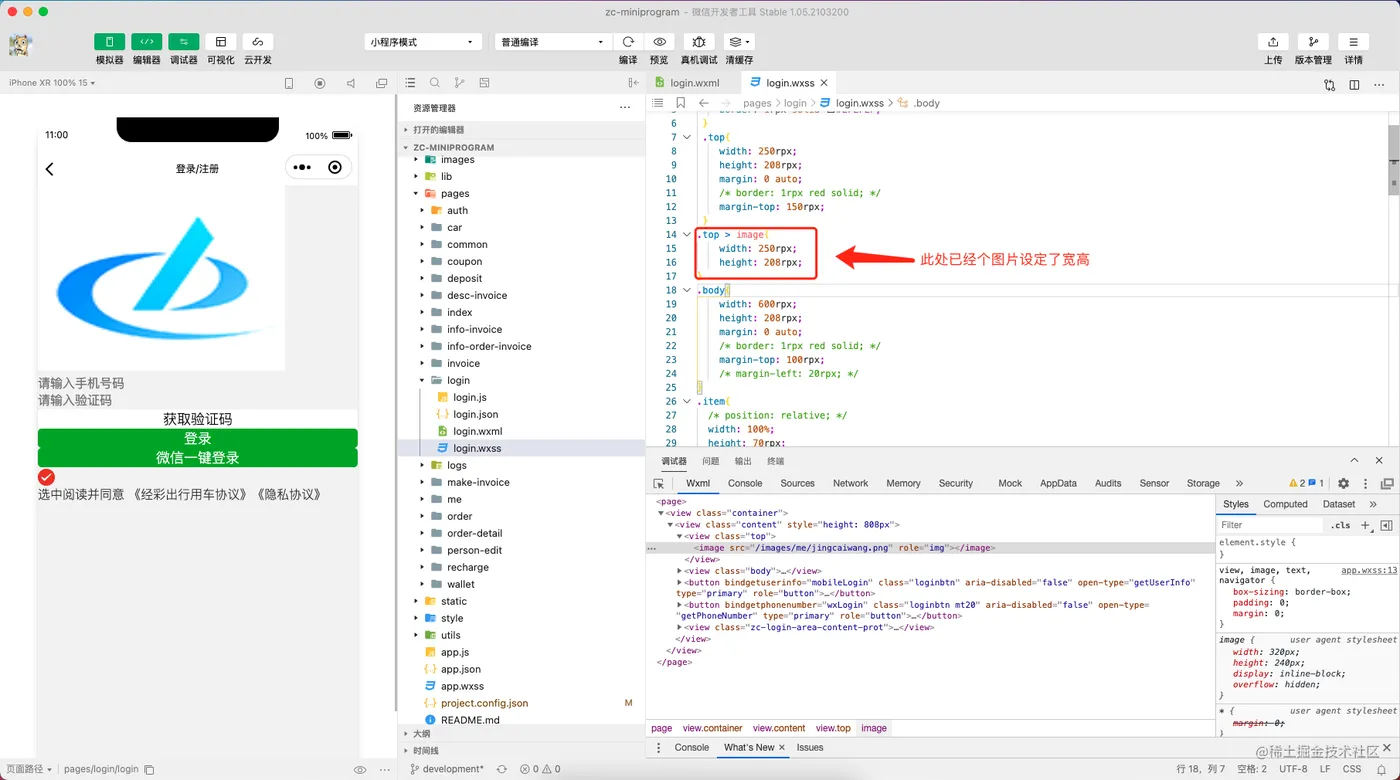Image resolution: width=1400 pixels, height=780 pixels.
Task: Open the login.js file
Action: (x=469, y=398)
